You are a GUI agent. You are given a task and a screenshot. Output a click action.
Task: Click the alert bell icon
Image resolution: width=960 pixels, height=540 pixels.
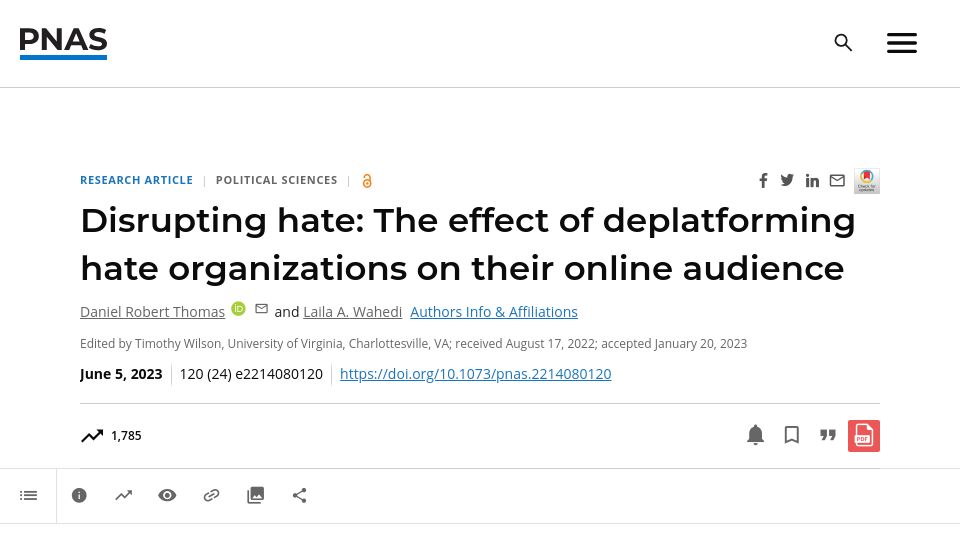click(756, 435)
